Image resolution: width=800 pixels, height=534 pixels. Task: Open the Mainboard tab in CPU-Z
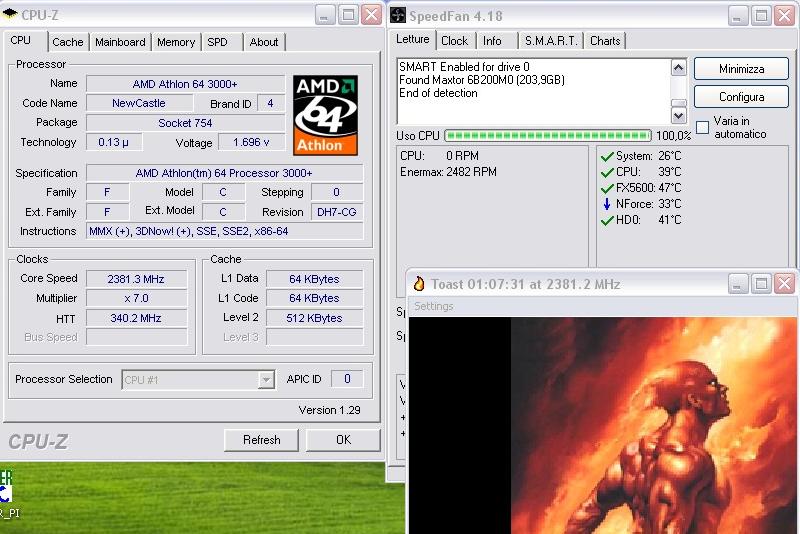click(120, 42)
